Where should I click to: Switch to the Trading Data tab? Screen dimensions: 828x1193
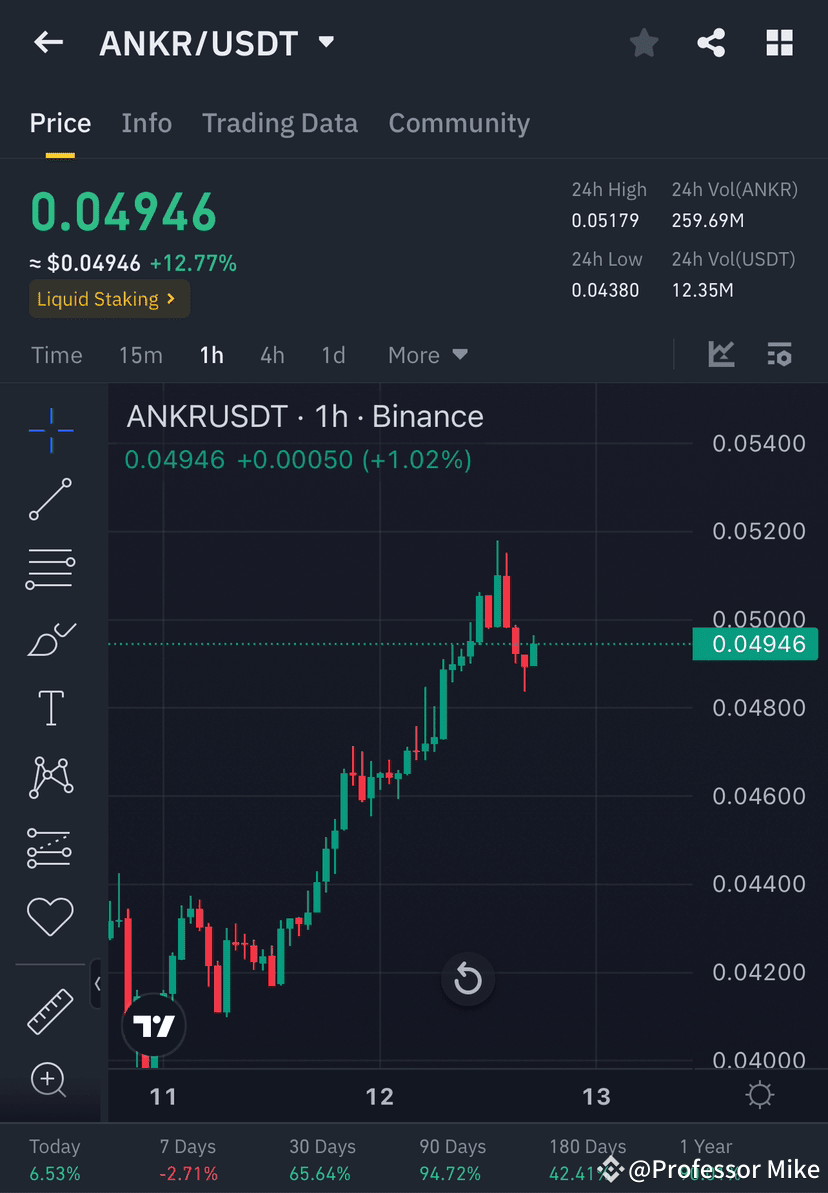pyautogui.click(x=280, y=122)
